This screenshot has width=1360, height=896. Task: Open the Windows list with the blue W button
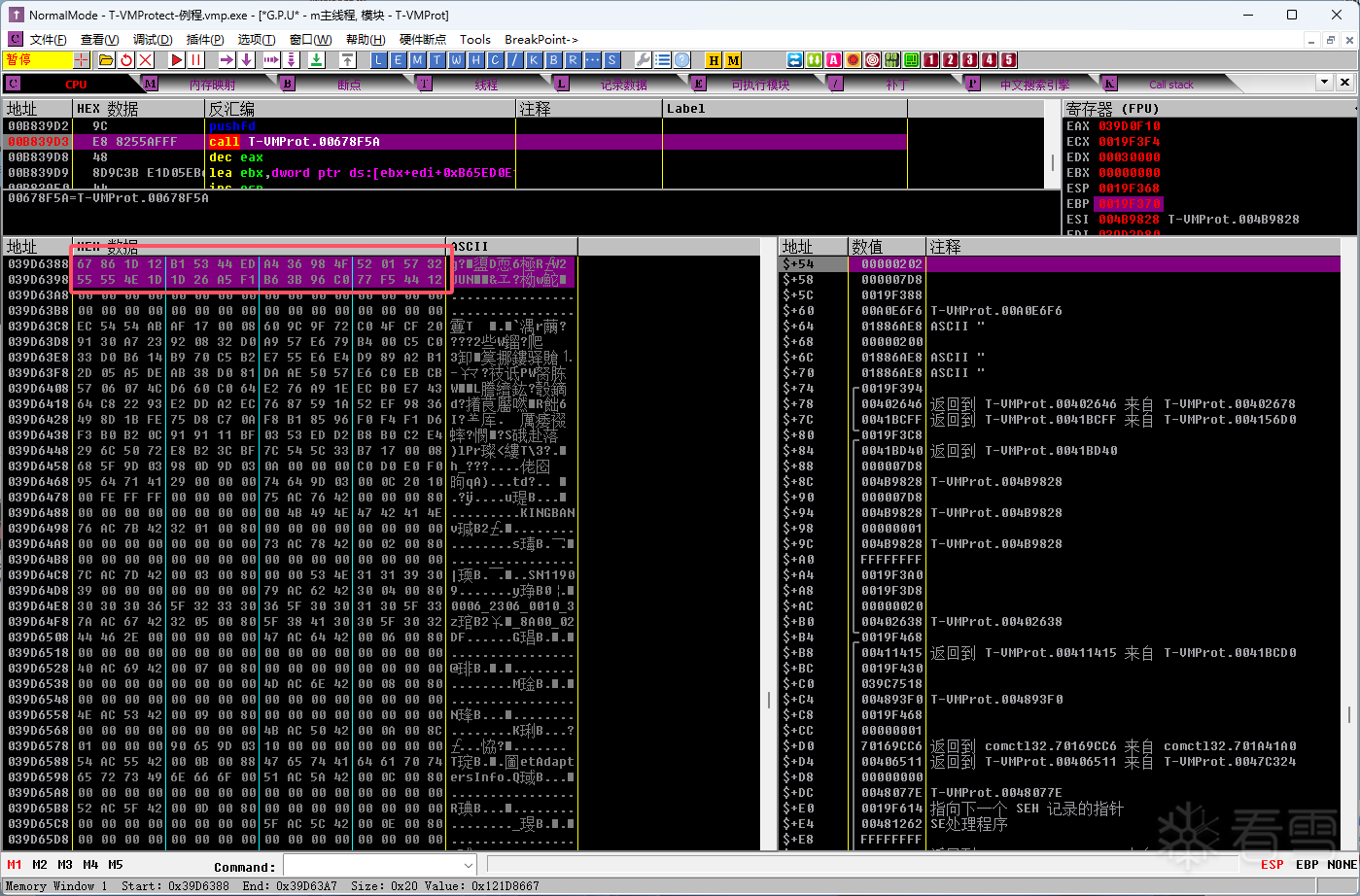pos(456,60)
